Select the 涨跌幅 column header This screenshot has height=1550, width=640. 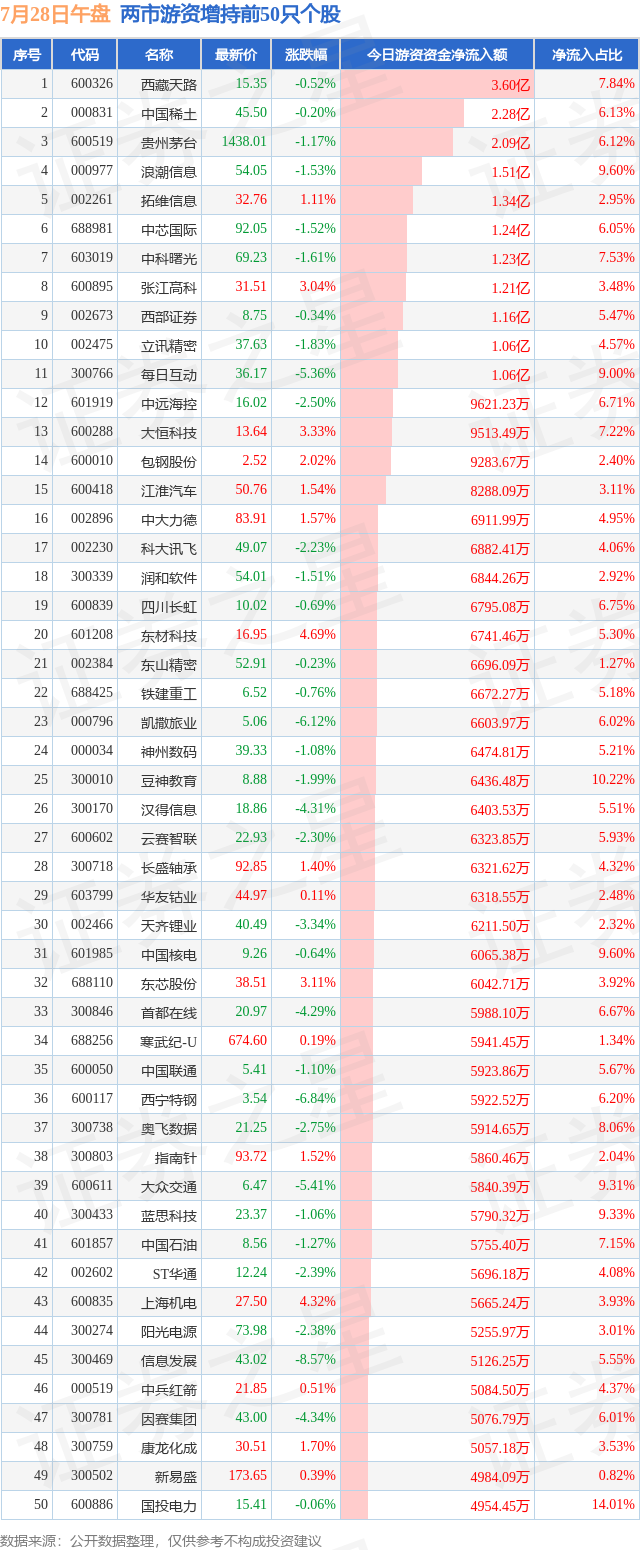coord(305,55)
